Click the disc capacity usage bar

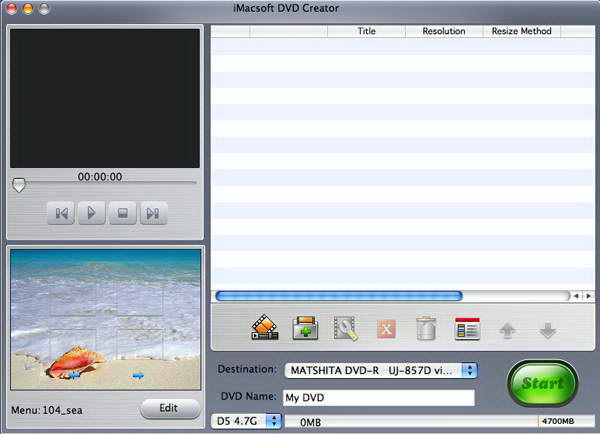(x=440, y=421)
